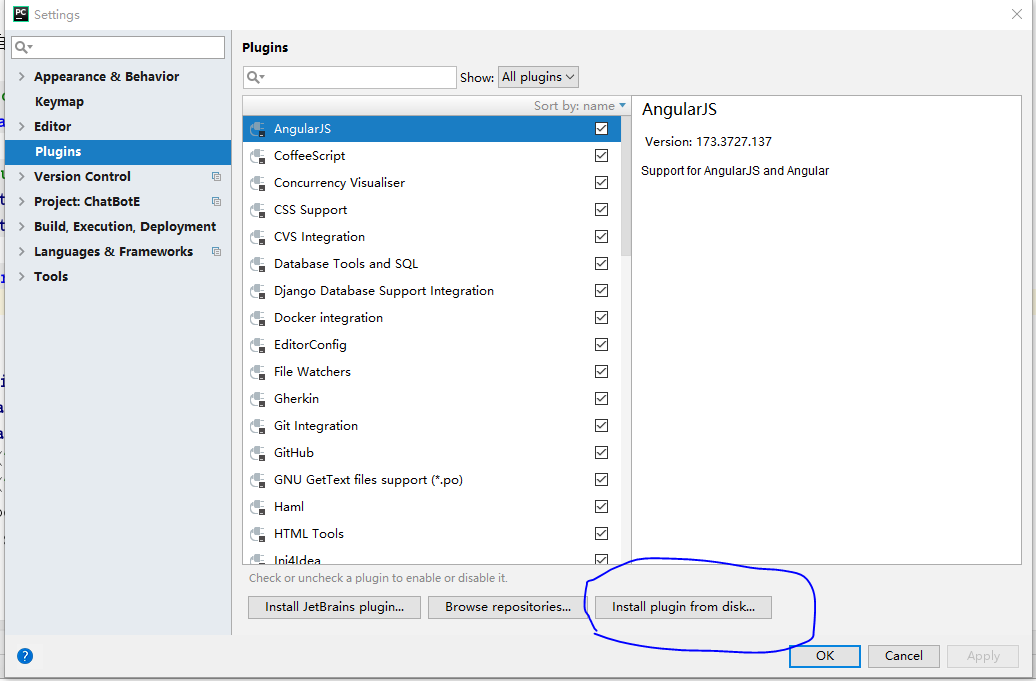Click the project-level icon beside Version Control

click(x=216, y=176)
